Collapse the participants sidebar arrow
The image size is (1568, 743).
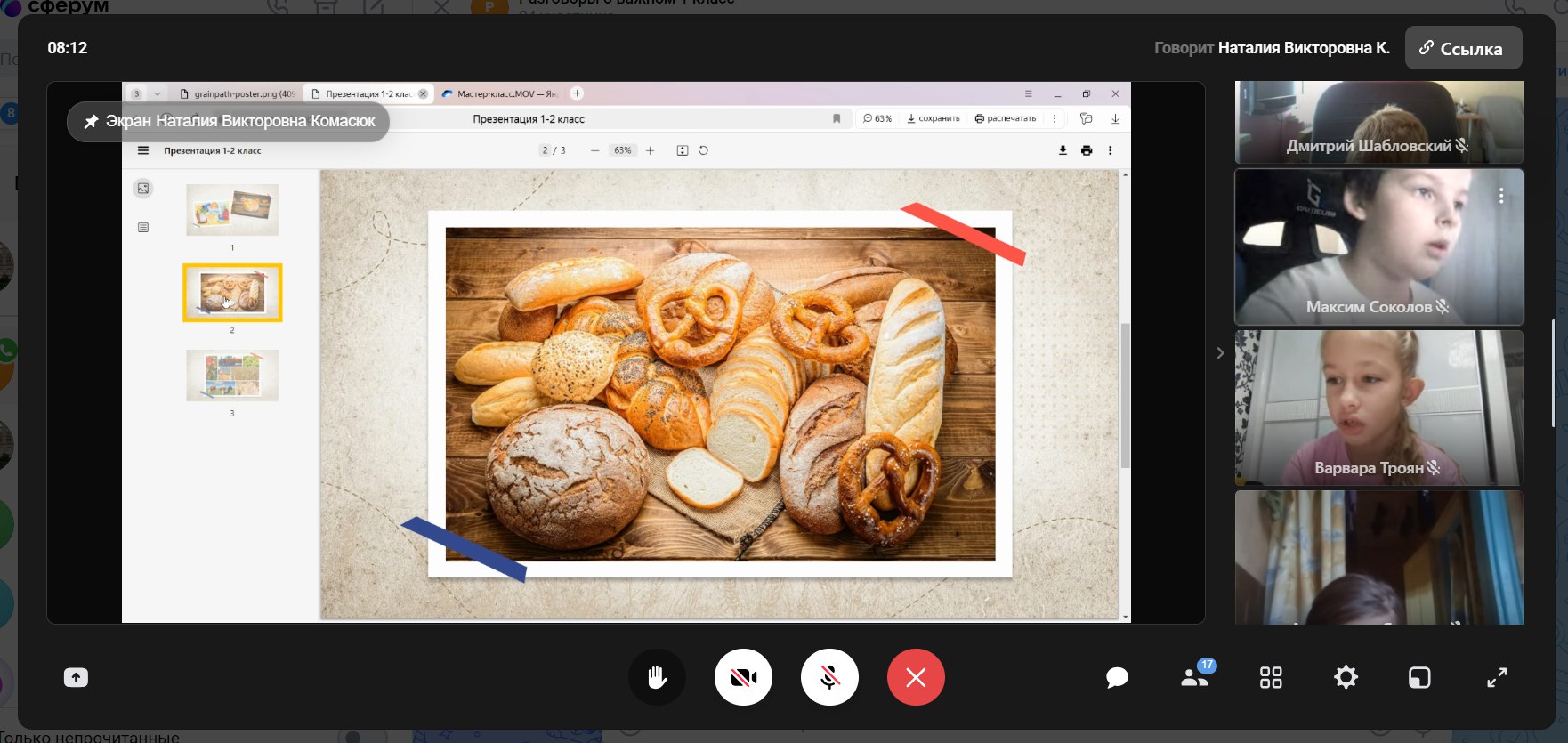point(1220,353)
